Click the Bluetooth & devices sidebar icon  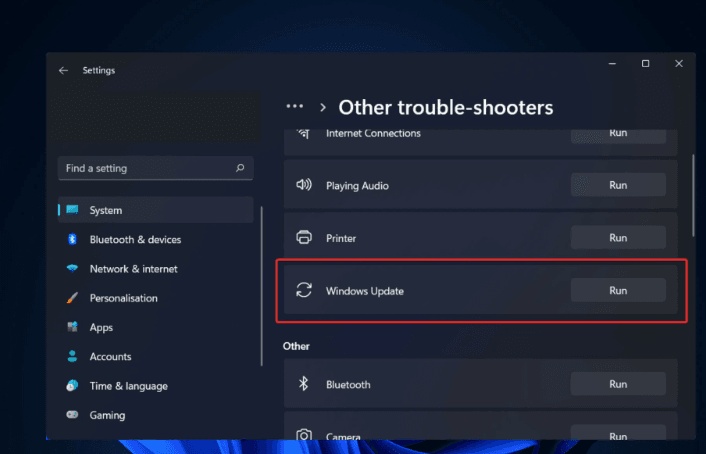[72, 239]
